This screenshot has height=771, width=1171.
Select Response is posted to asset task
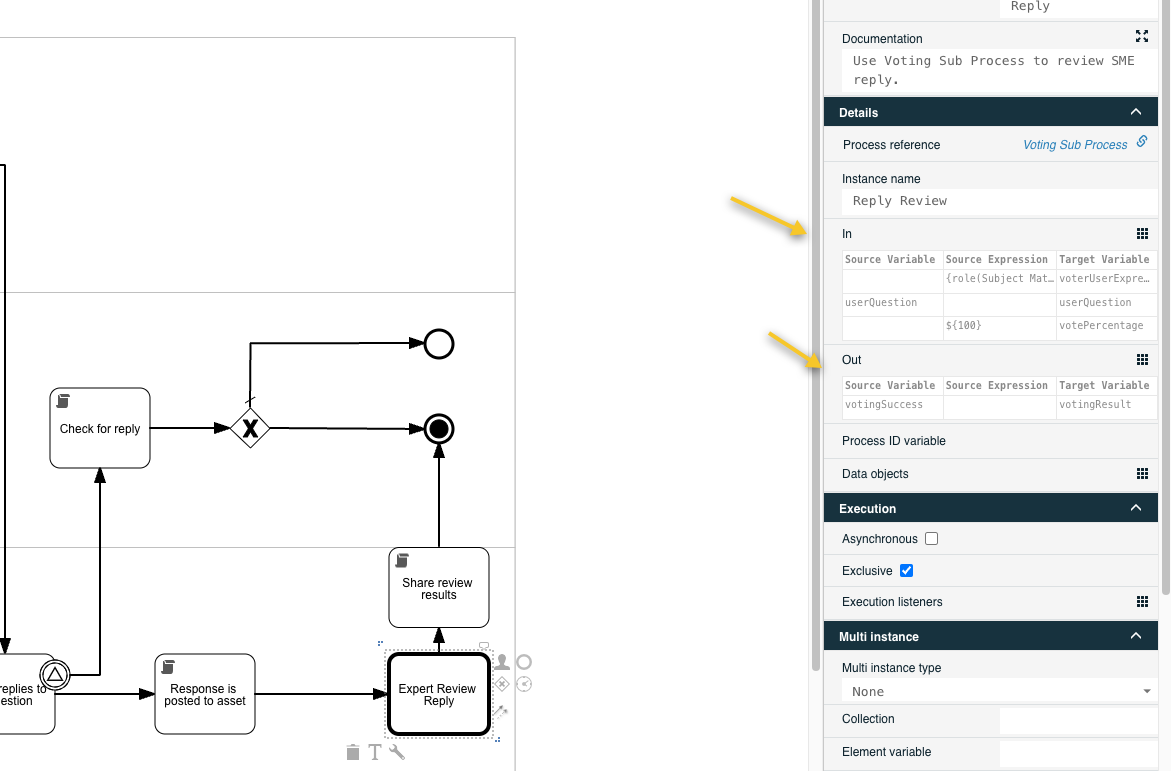tap(205, 694)
